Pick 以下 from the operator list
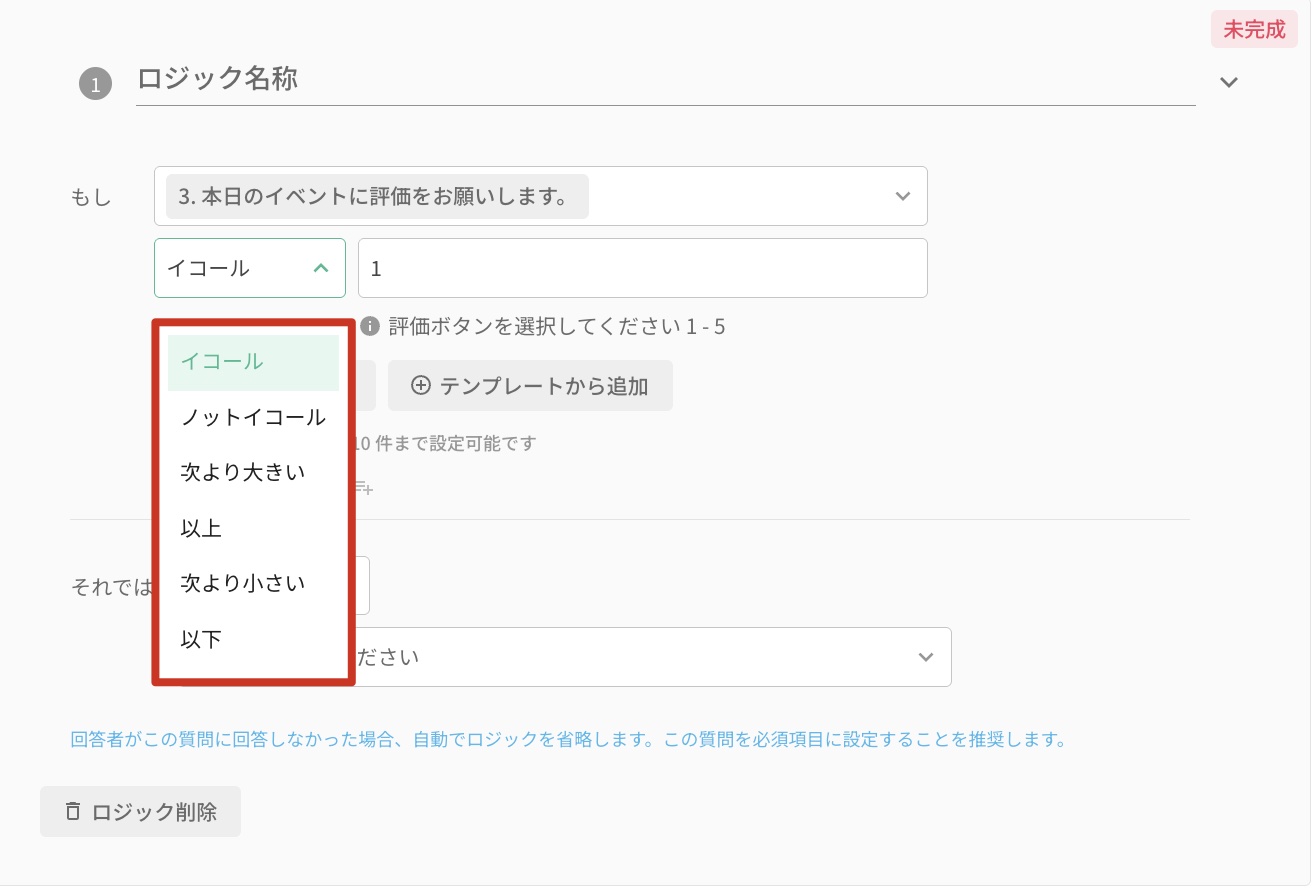The width and height of the screenshot is (1312, 888). click(253, 639)
